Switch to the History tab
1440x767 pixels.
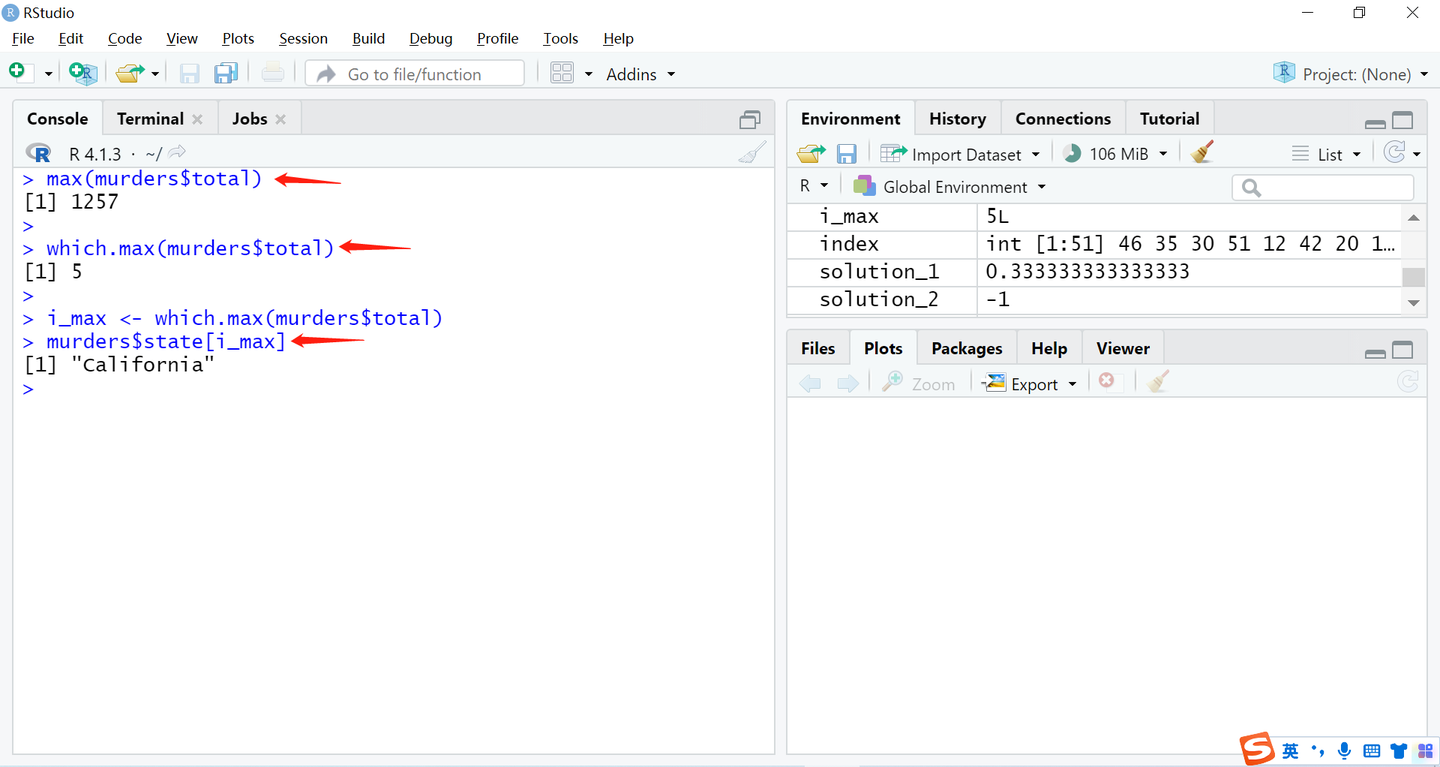[x=957, y=119]
